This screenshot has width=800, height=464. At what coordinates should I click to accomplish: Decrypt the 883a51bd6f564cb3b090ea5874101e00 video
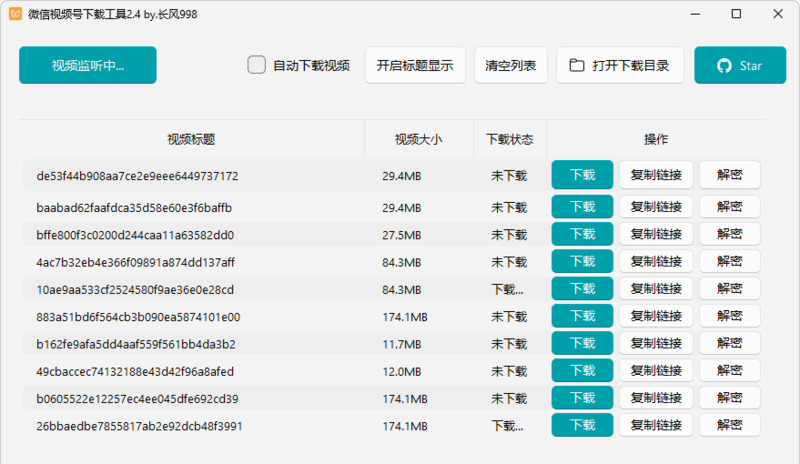[x=729, y=317]
